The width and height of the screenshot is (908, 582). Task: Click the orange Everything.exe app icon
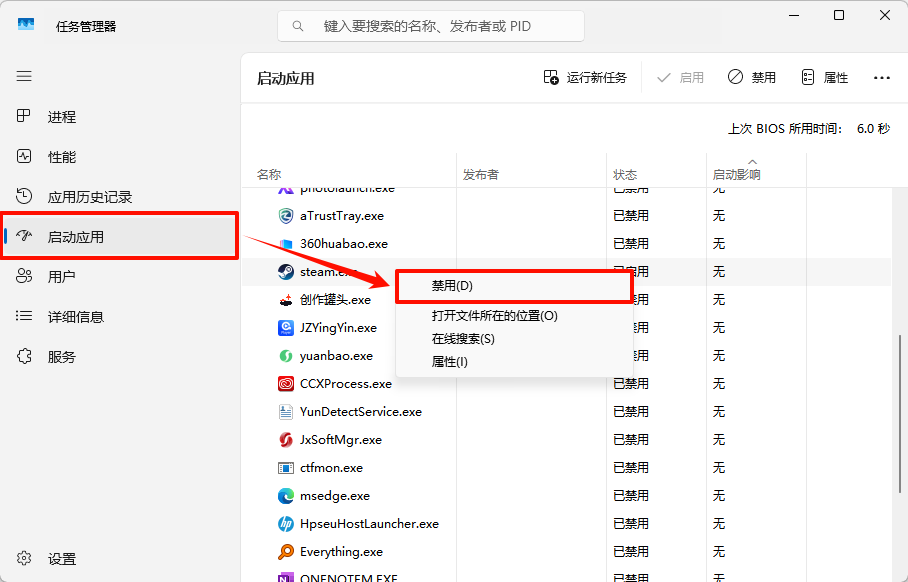tap(287, 551)
